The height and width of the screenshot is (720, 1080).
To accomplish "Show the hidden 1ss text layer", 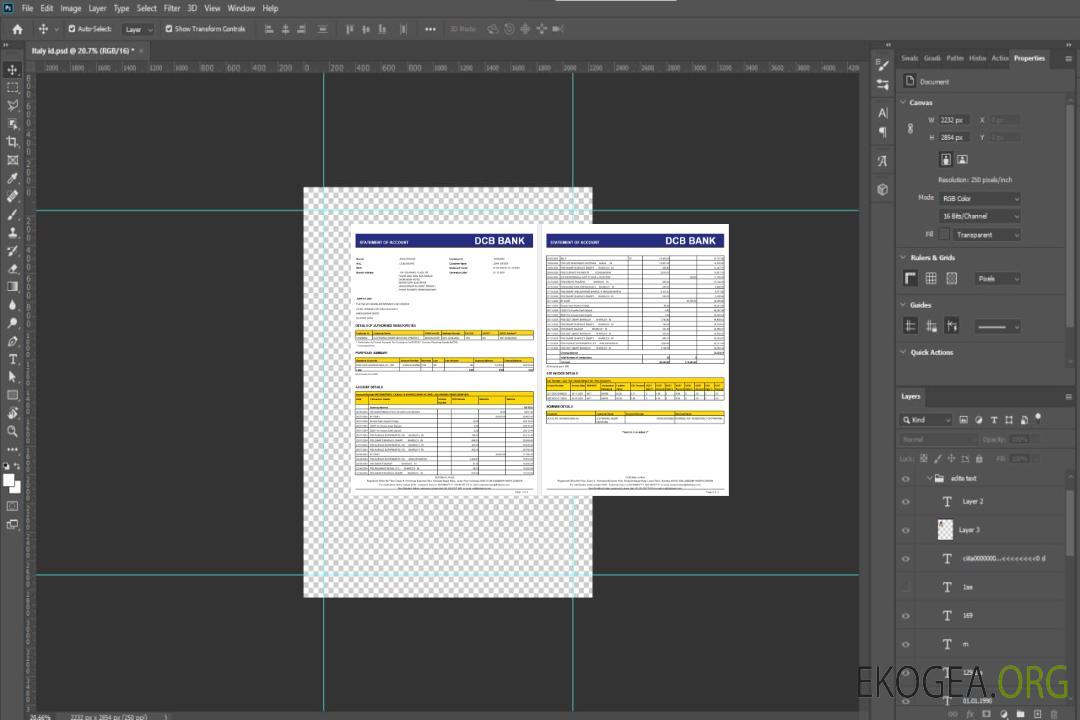I will point(906,587).
